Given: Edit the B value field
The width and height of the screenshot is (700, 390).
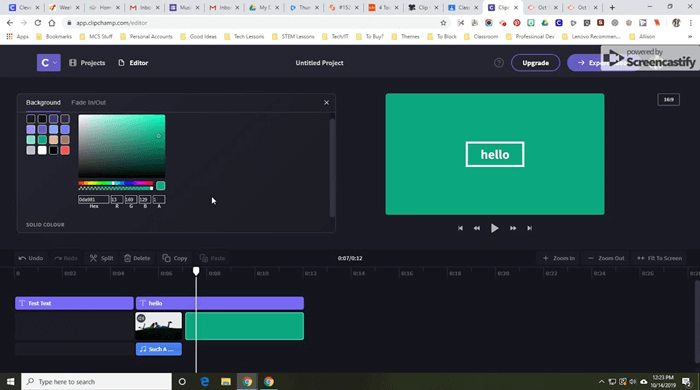Looking at the screenshot, I should click(145, 199).
